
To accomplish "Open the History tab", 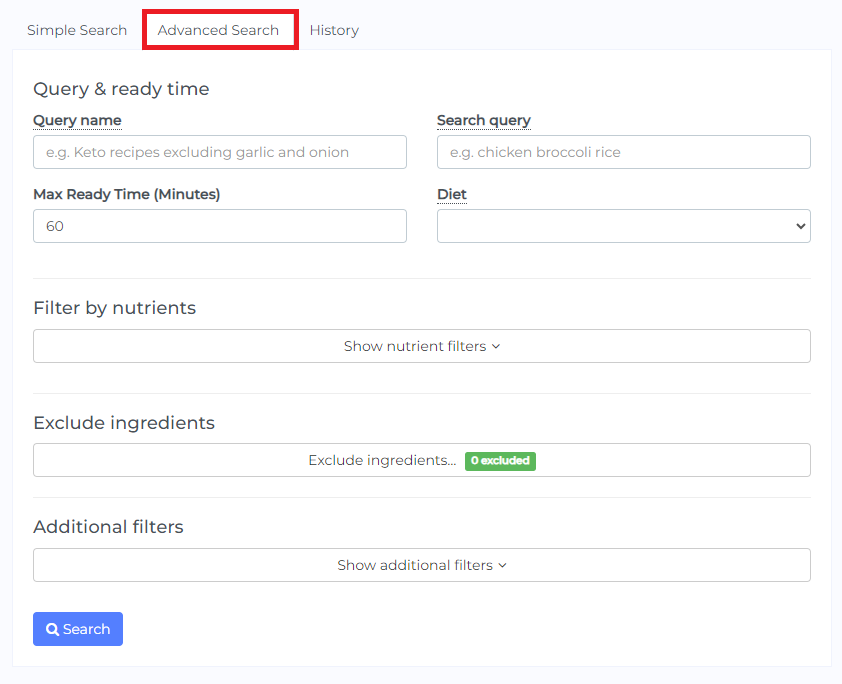I will click(x=334, y=30).
